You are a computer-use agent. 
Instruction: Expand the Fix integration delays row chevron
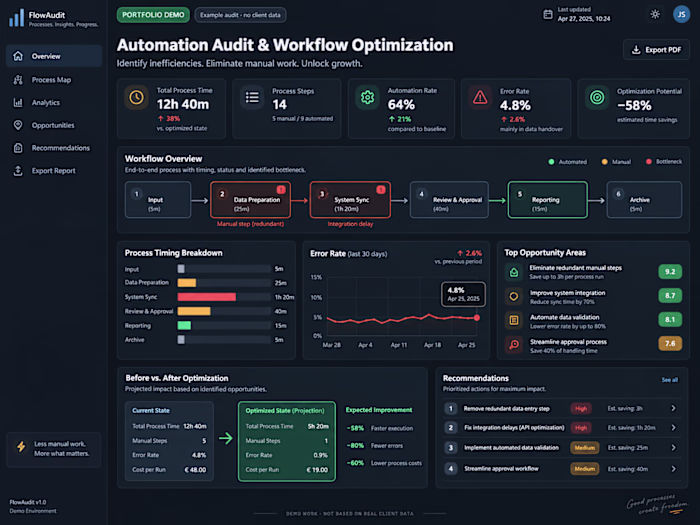click(x=673, y=428)
